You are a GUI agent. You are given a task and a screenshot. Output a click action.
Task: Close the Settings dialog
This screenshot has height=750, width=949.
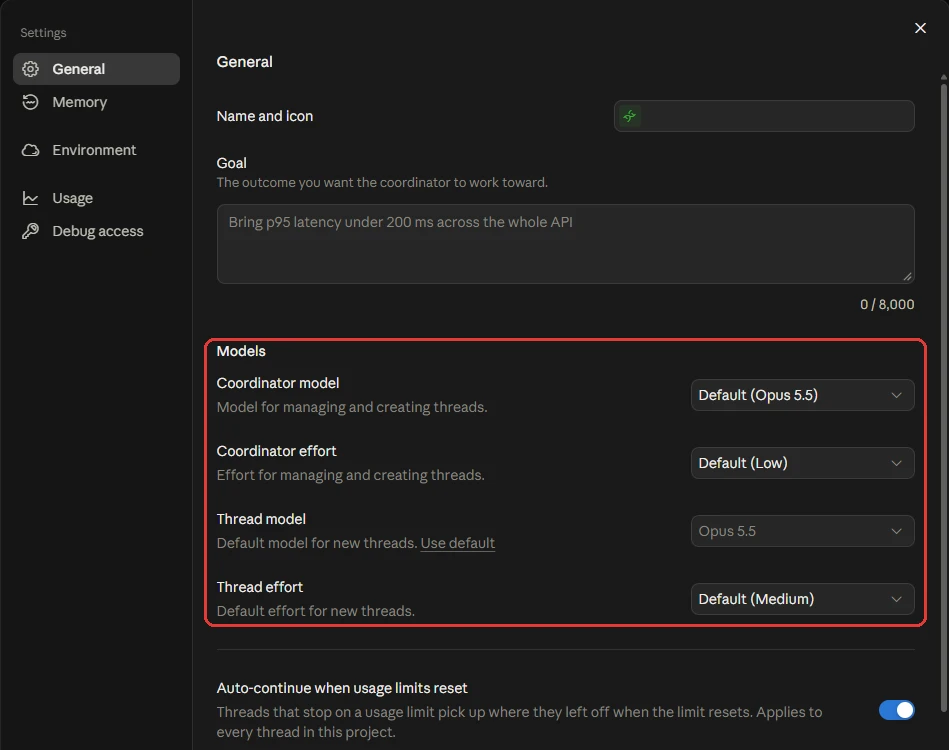click(x=920, y=28)
